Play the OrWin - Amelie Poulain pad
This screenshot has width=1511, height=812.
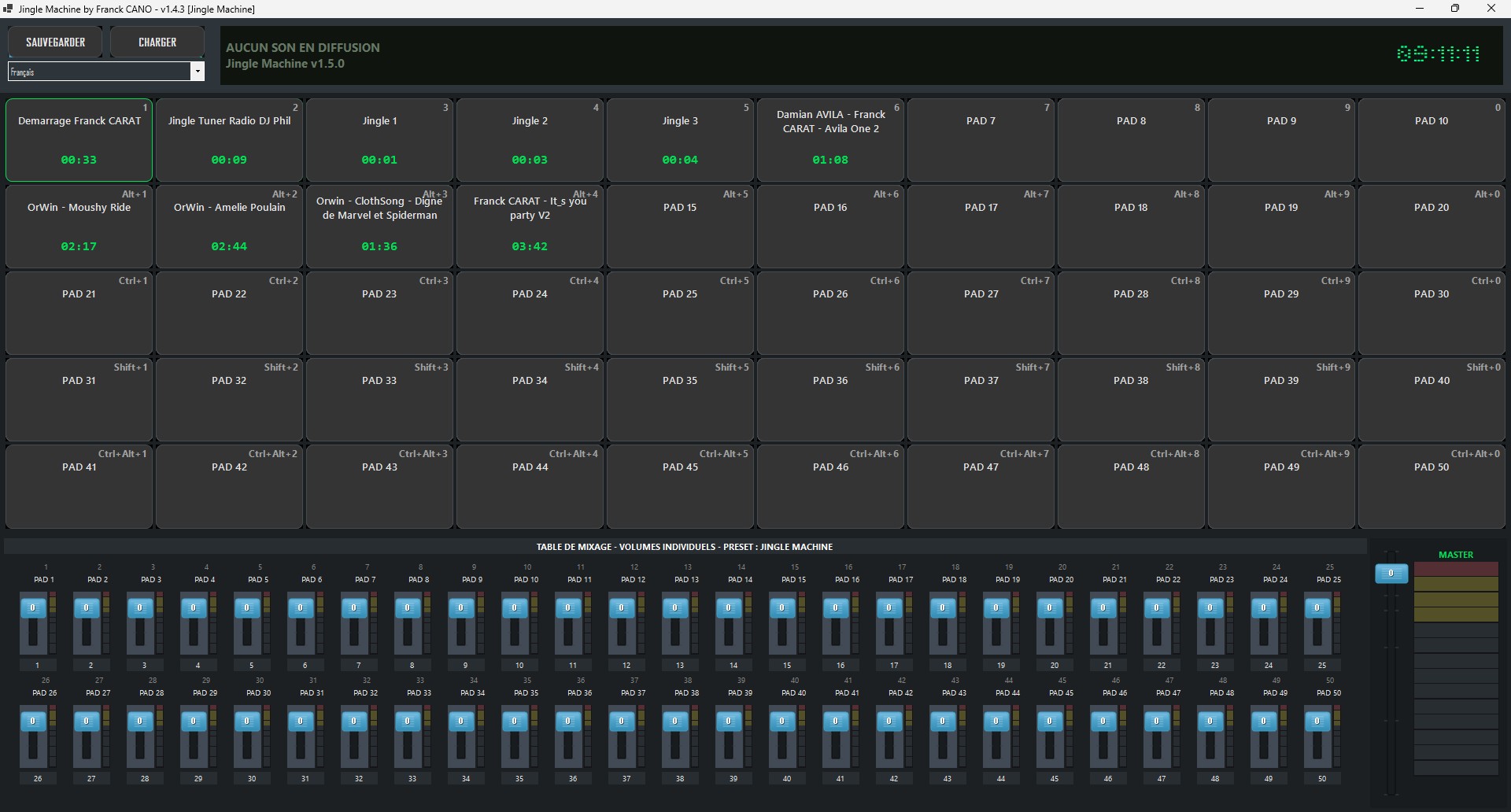tap(229, 227)
